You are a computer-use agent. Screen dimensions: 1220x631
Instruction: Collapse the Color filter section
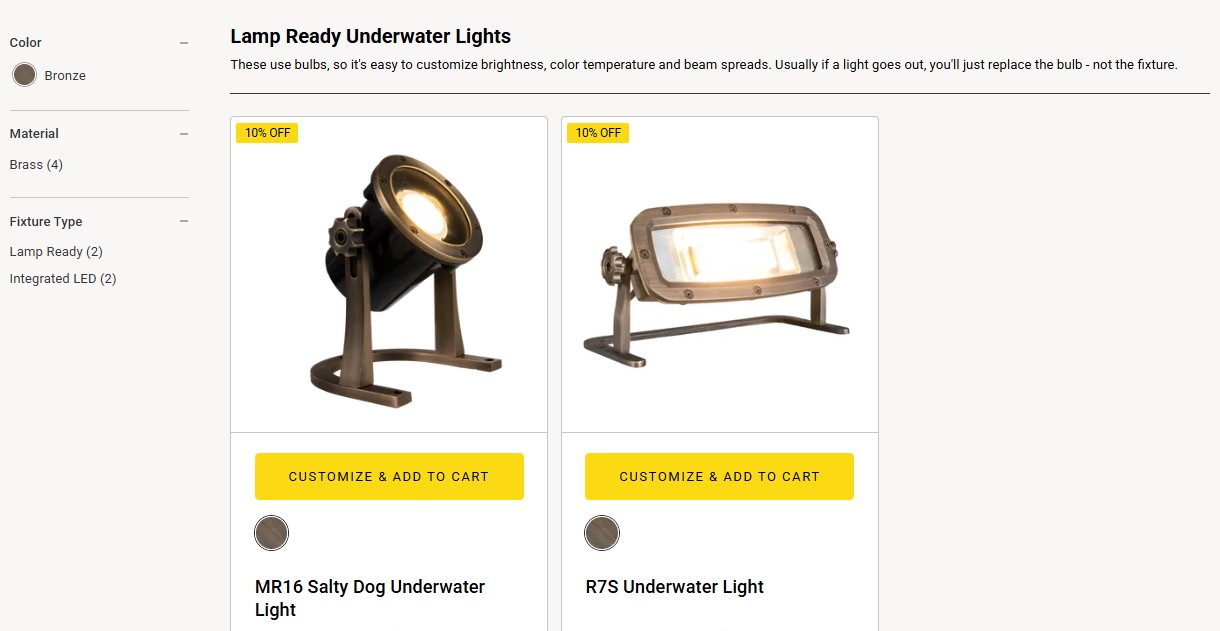(x=184, y=43)
